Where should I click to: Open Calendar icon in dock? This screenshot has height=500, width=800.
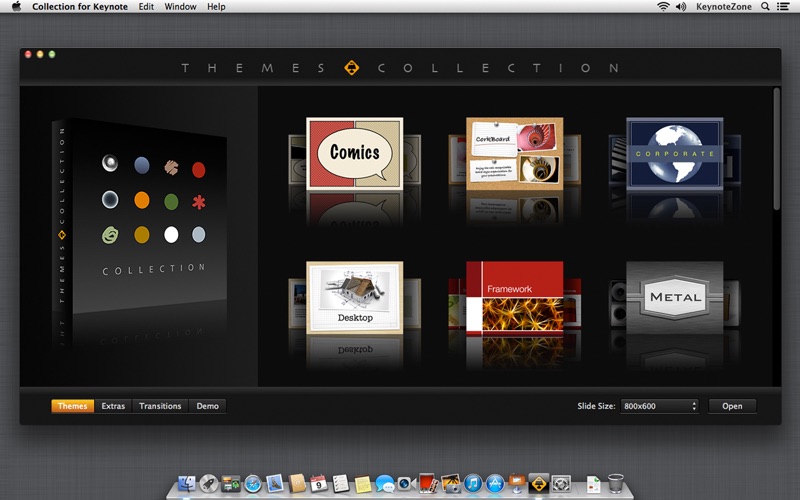point(319,483)
